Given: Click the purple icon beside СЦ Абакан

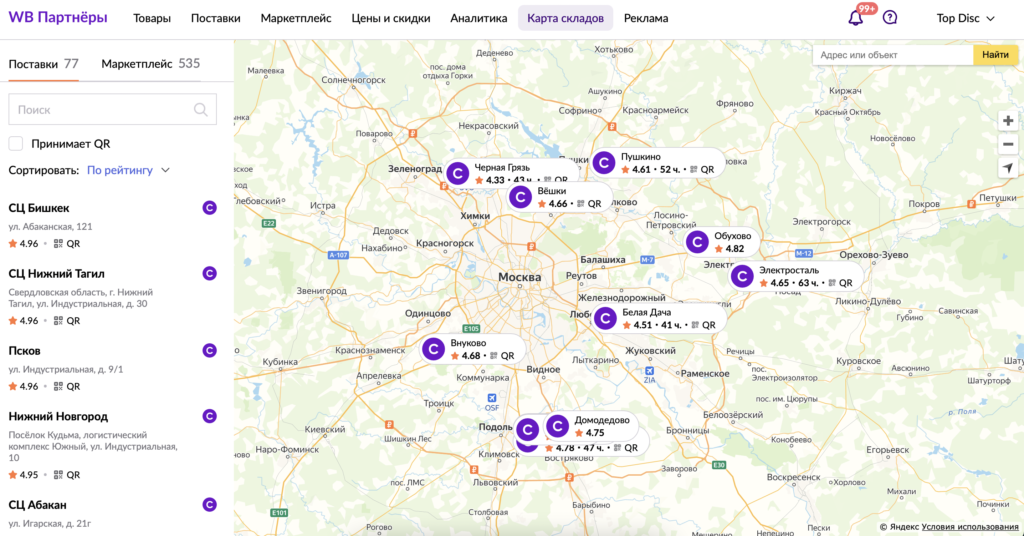Looking at the screenshot, I should pos(210,505).
